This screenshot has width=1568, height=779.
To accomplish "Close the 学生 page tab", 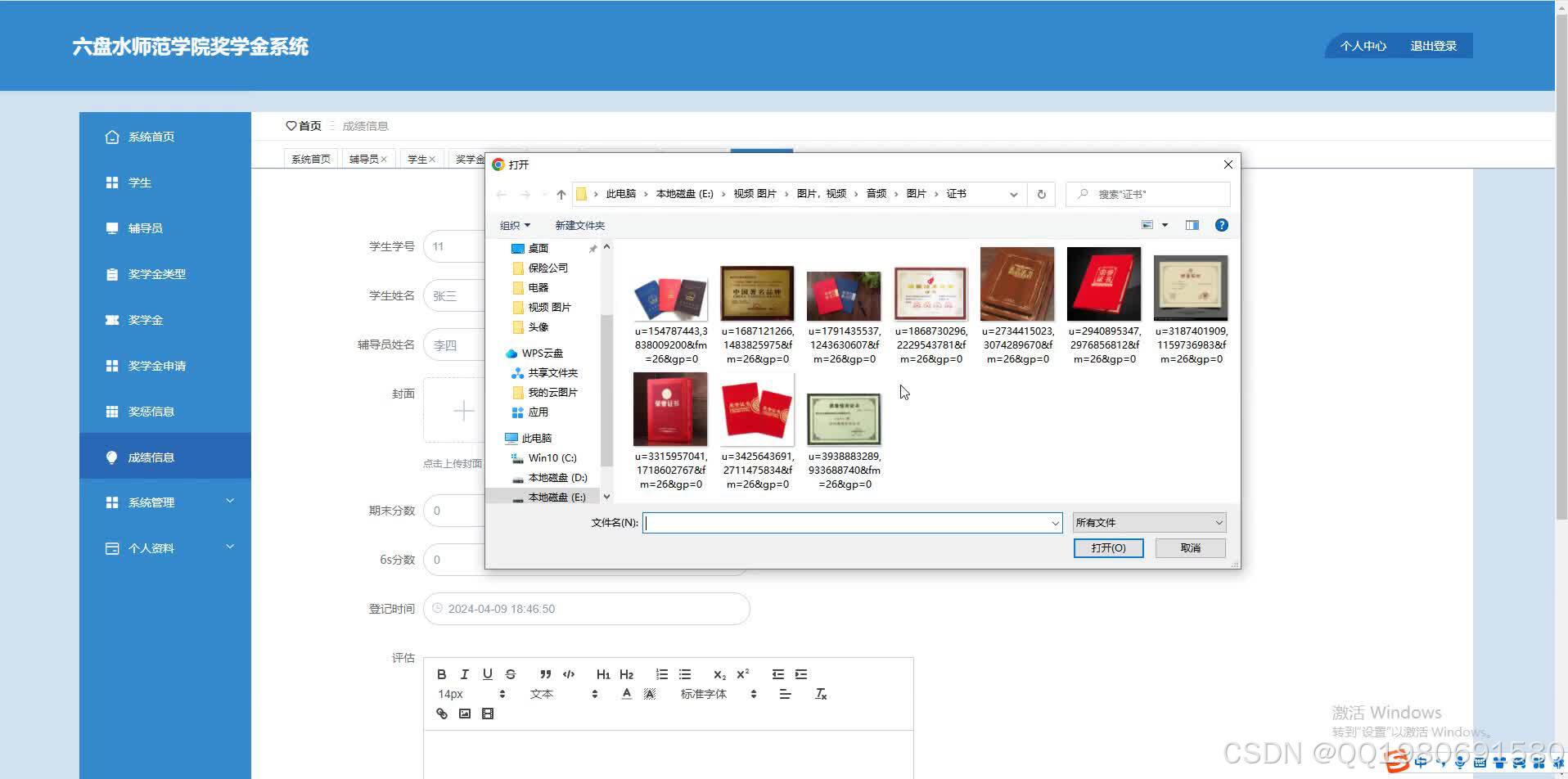I will [432, 159].
